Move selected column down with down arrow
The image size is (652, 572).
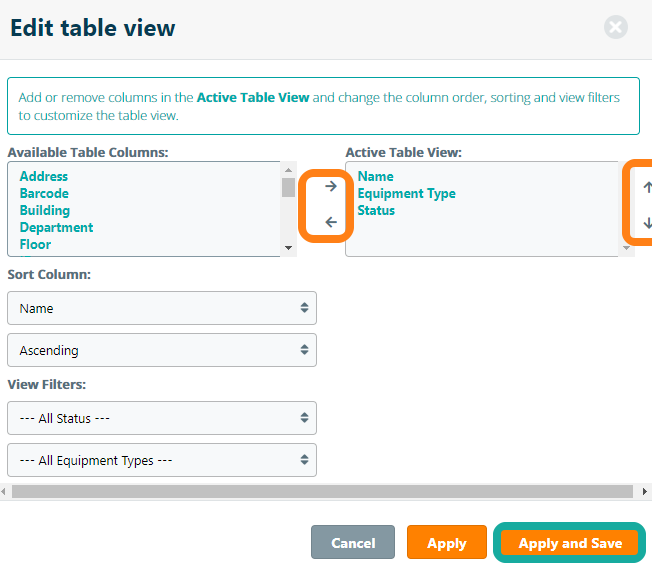(x=646, y=223)
